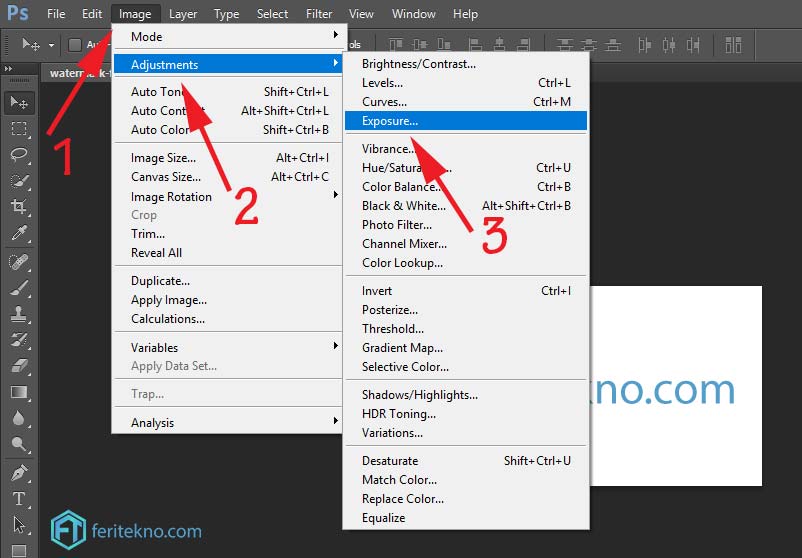Choose Levels... adjustment

click(x=466, y=82)
